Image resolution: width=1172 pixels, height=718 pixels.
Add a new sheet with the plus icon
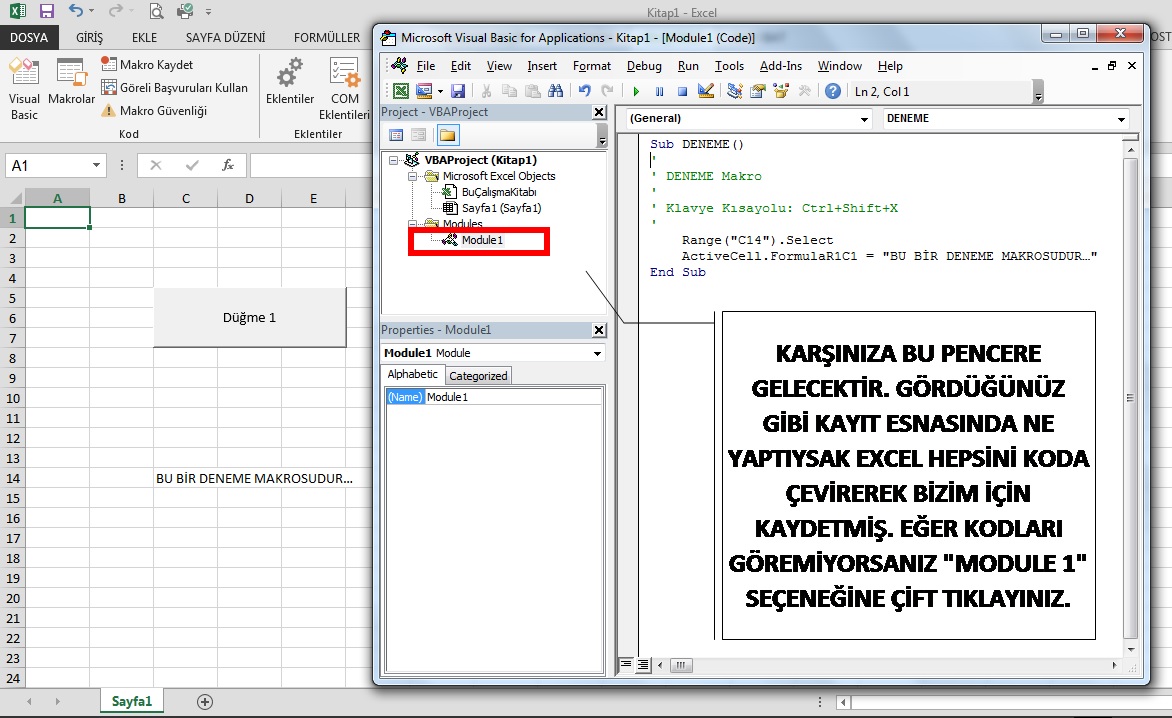click(x=205, y=702)
